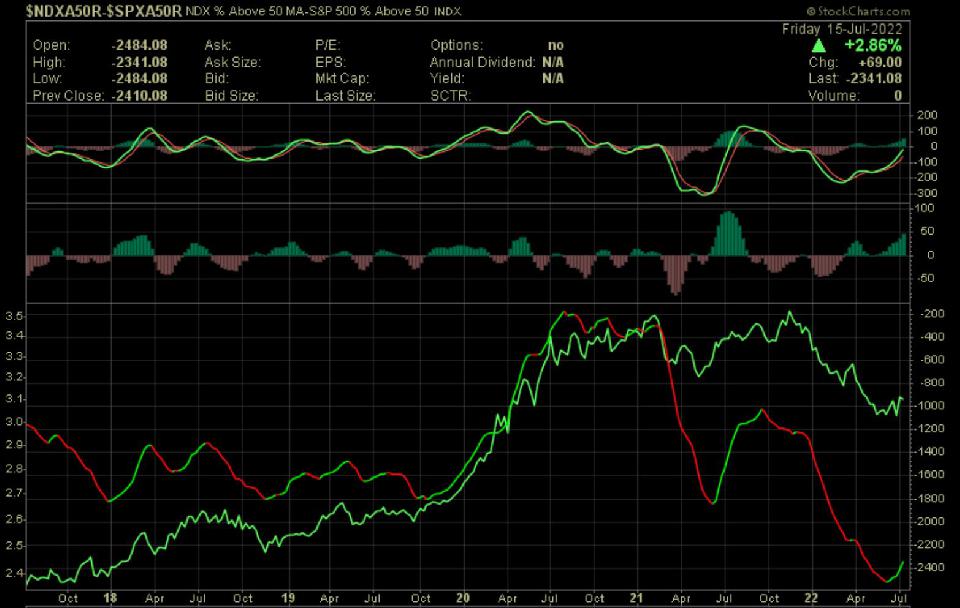Screen dimensions: 960x608
Task: Click the green up-arrow change indicator
Action: click(x=818, y=46)
